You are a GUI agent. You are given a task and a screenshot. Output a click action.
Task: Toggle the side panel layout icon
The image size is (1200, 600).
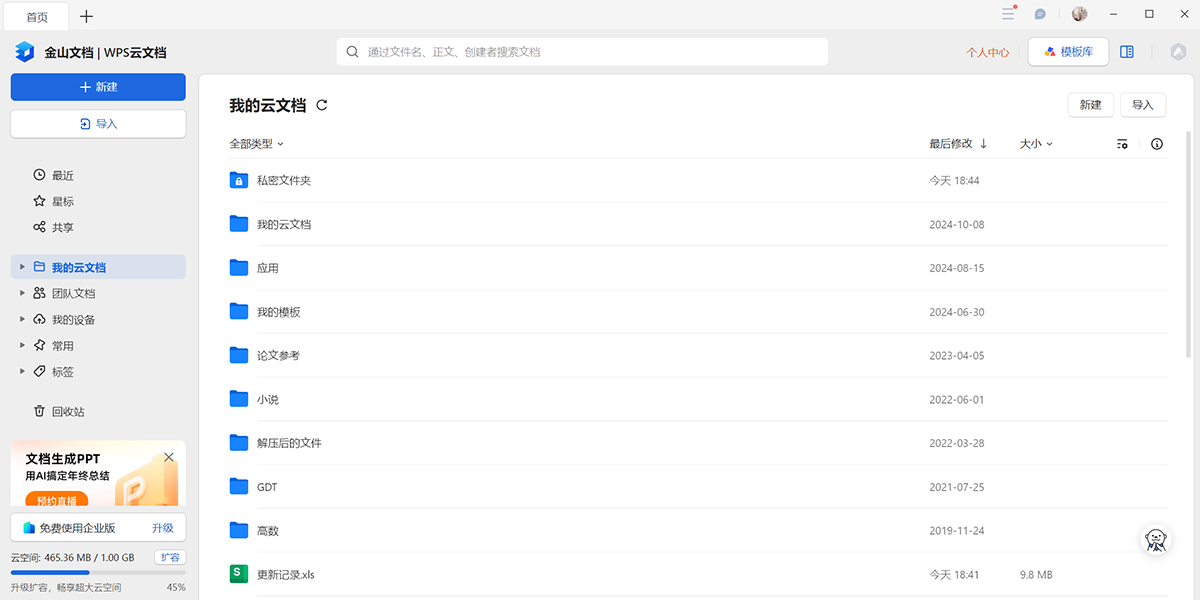[x=1127, y=52]
